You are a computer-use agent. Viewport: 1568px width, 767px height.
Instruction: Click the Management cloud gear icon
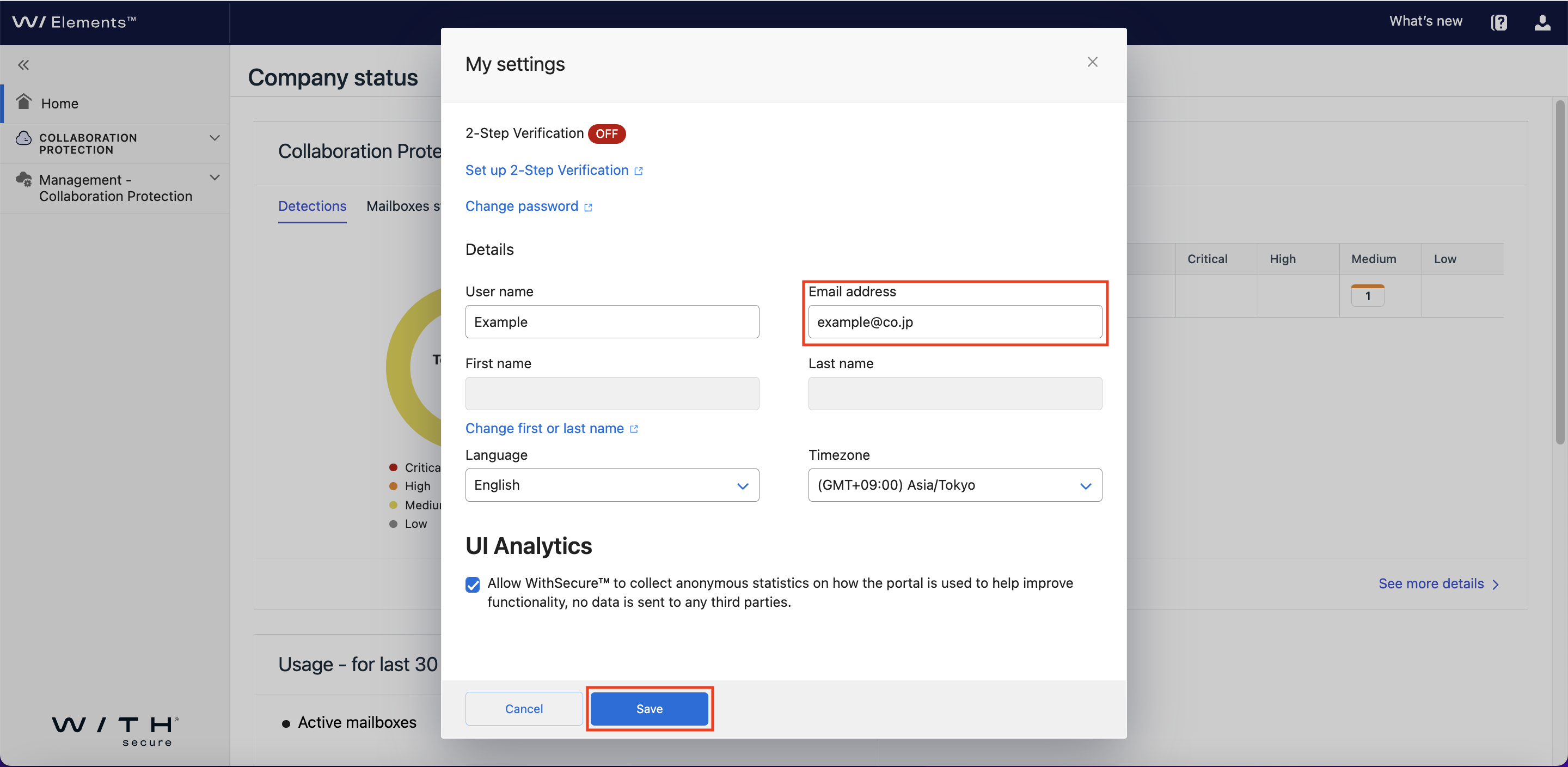24,179
